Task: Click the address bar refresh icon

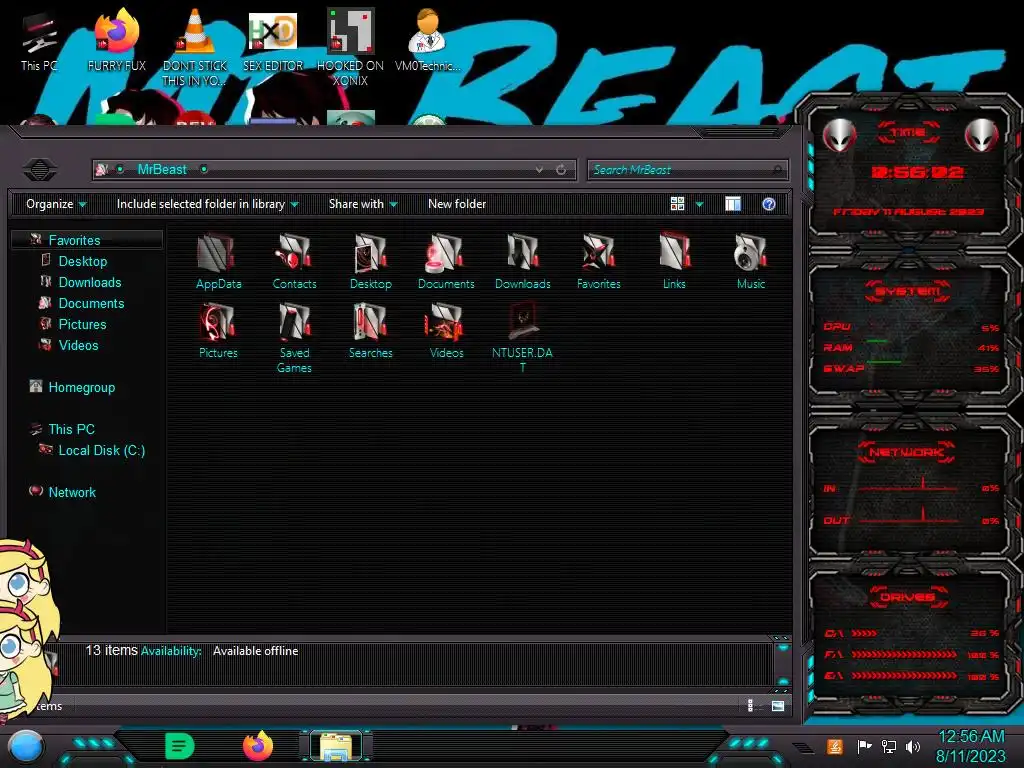Action: tap(561, 170)
